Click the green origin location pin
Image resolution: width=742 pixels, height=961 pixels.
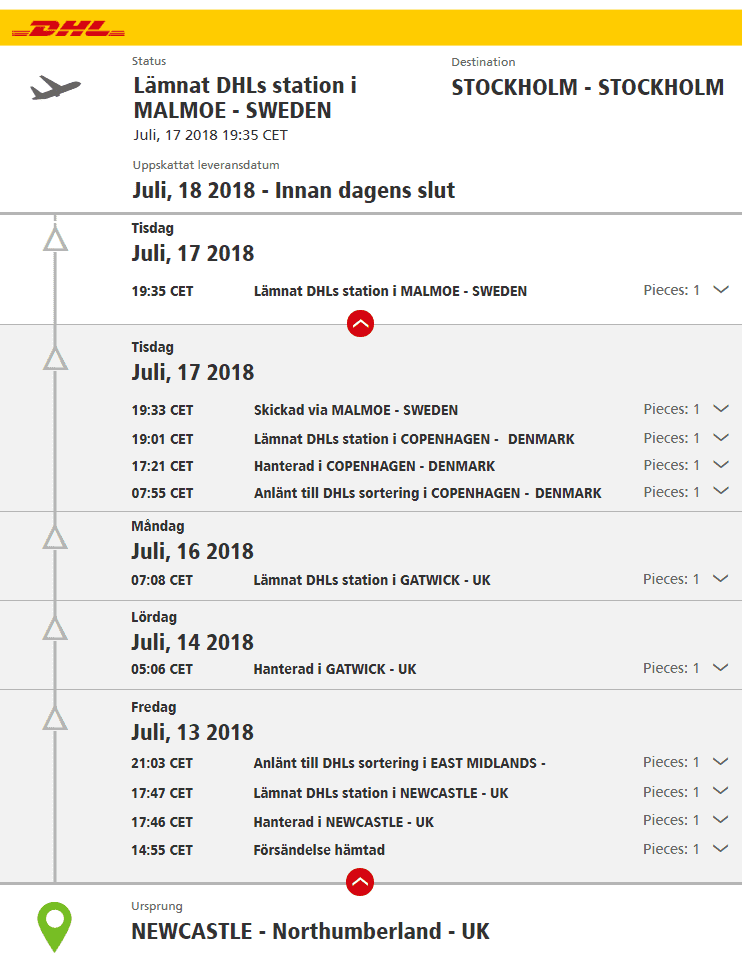pyautogui.click(x=55, y=926)
